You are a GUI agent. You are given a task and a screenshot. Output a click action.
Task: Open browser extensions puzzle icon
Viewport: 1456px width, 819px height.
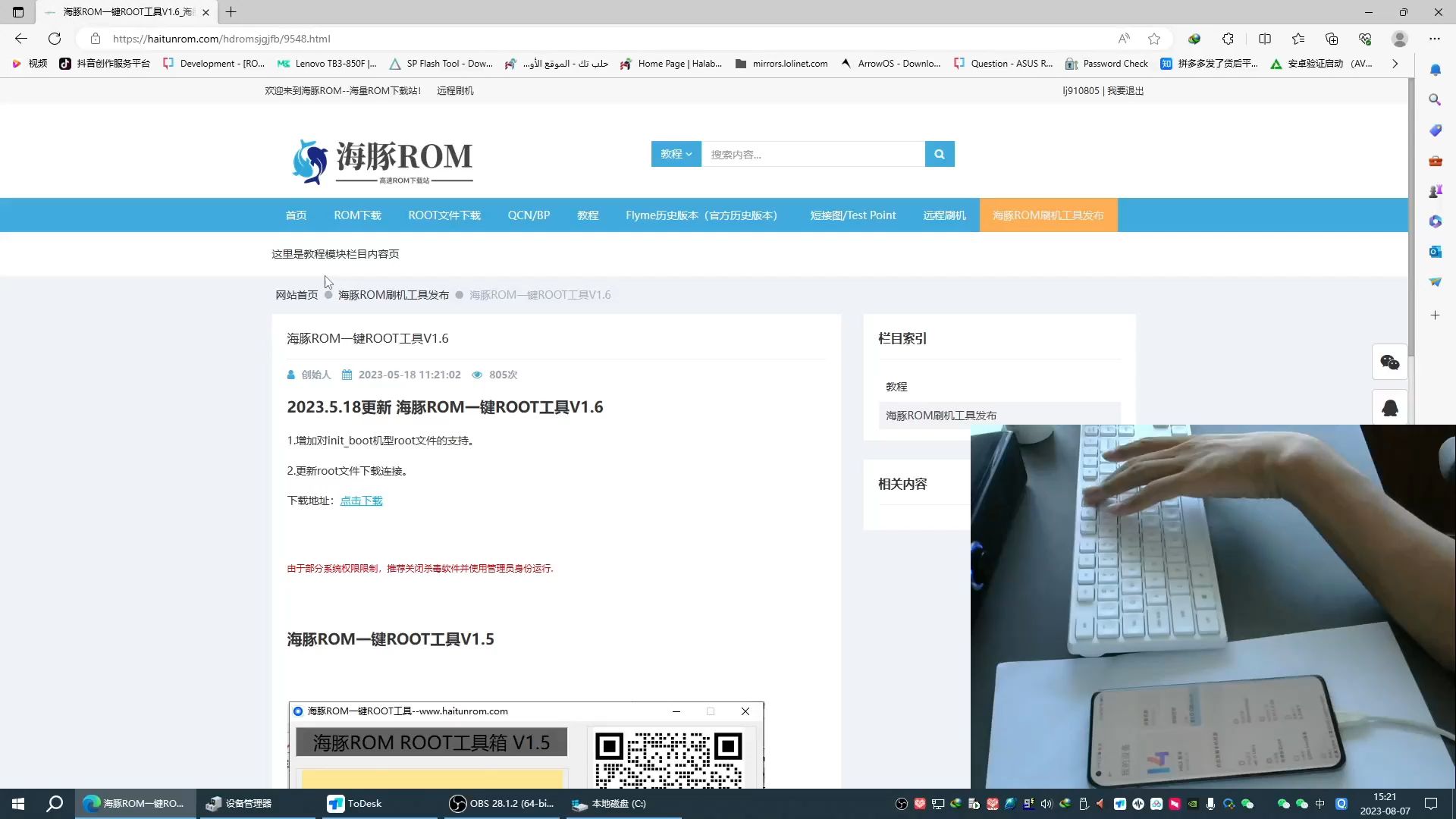[1228, 39]
